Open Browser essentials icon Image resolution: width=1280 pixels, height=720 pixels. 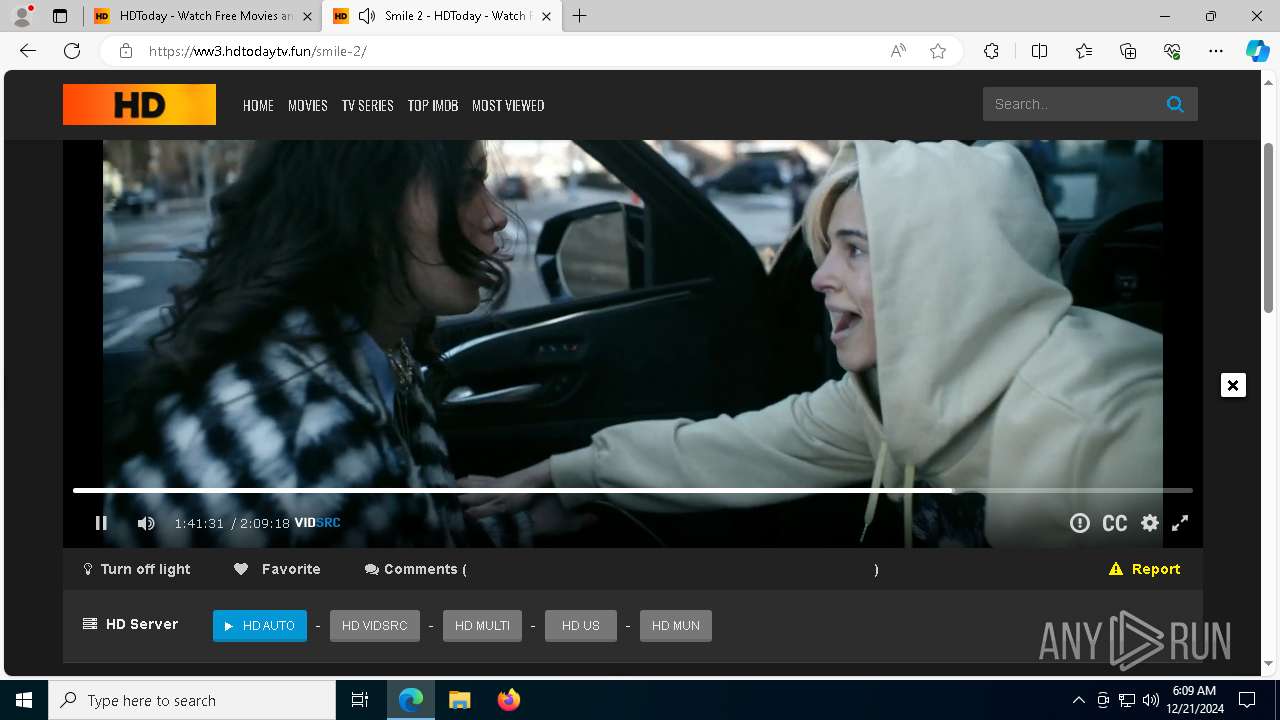1172,51
